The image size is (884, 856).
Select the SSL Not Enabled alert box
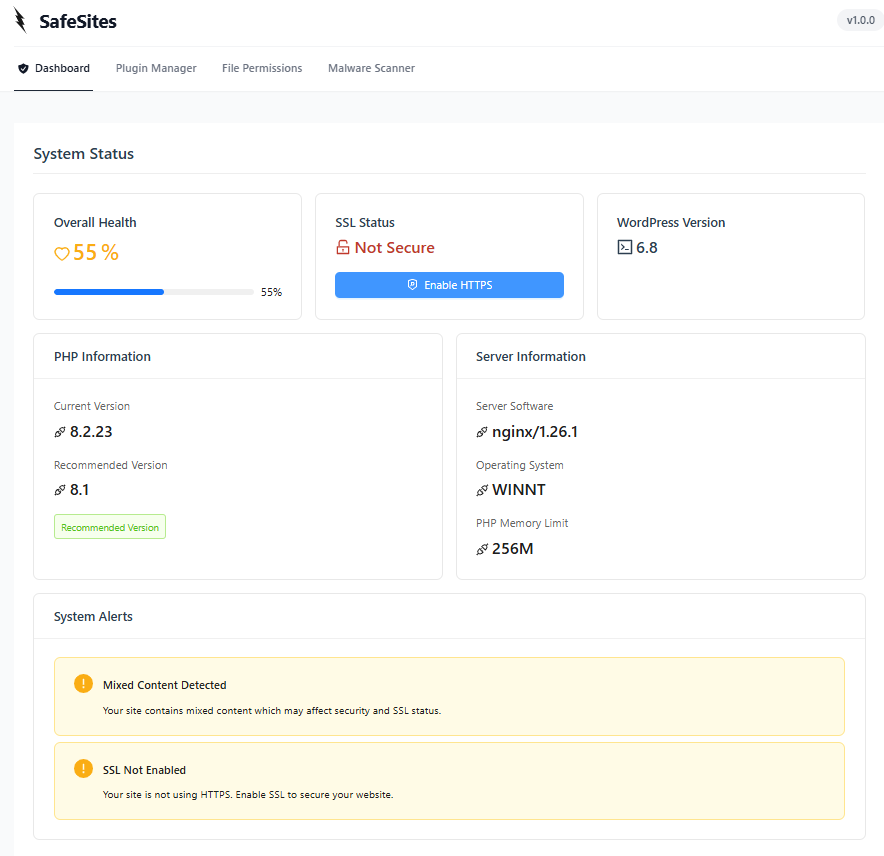449,781
